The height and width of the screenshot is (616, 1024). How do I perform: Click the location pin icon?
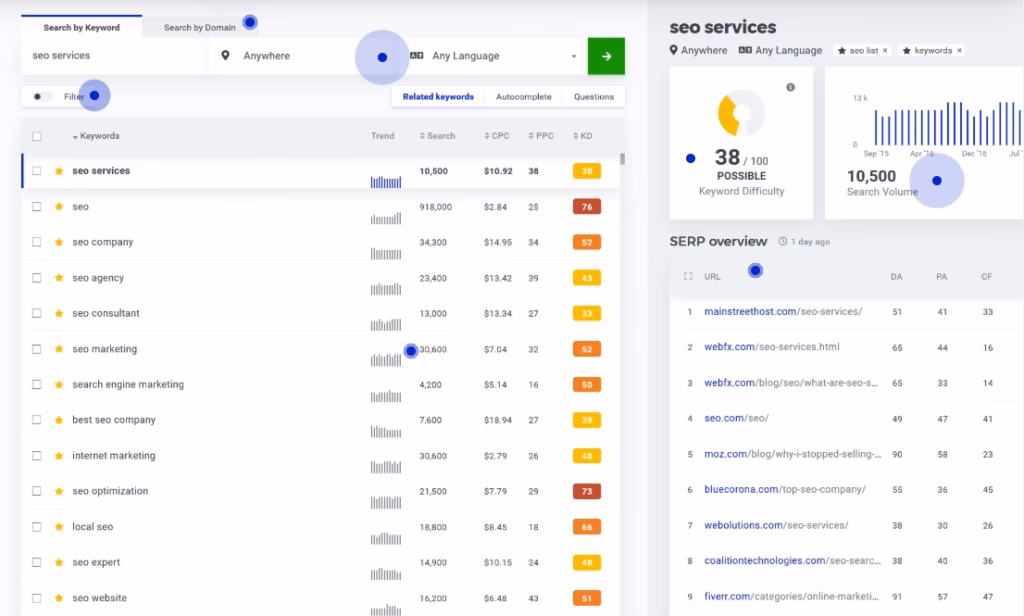point(225,56)
